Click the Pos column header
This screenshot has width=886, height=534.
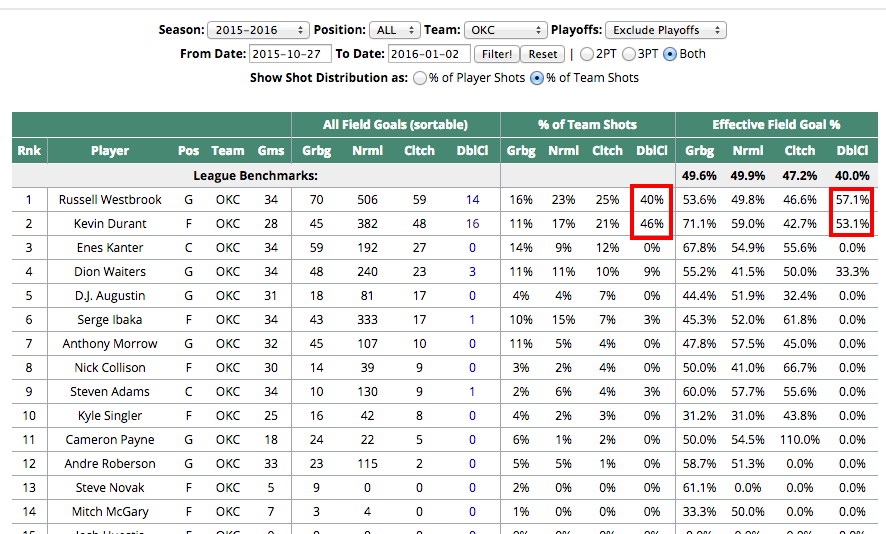click(x=188, y=151)
